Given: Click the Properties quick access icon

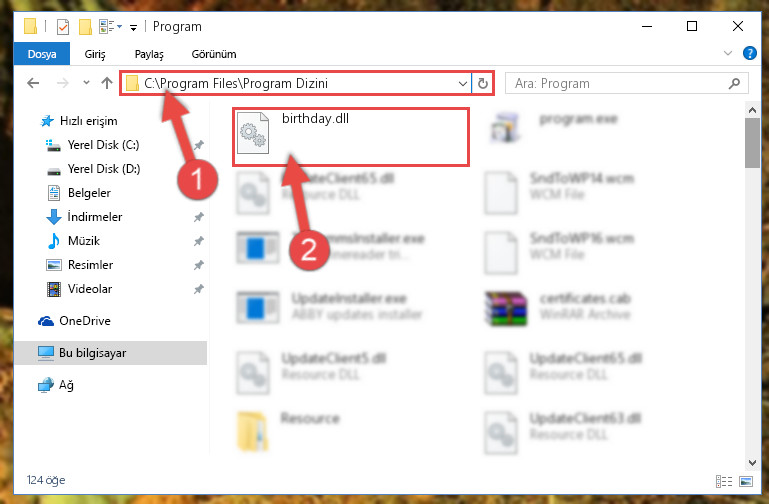Looking at the screenshot, I should point(63,26).
